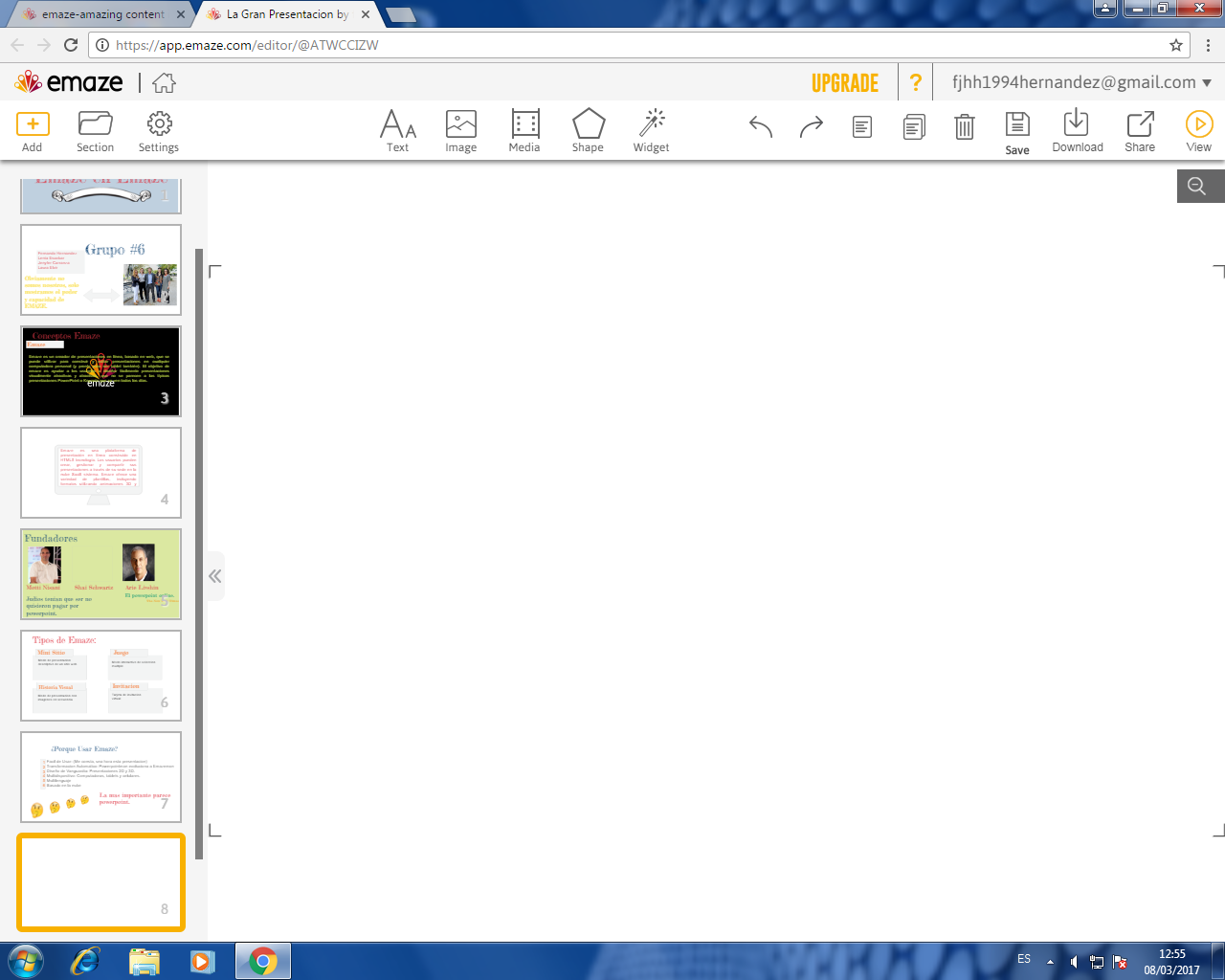The image size is (1225, 980).
Task: Select slide 4 thumbnail
Action: 100,473
